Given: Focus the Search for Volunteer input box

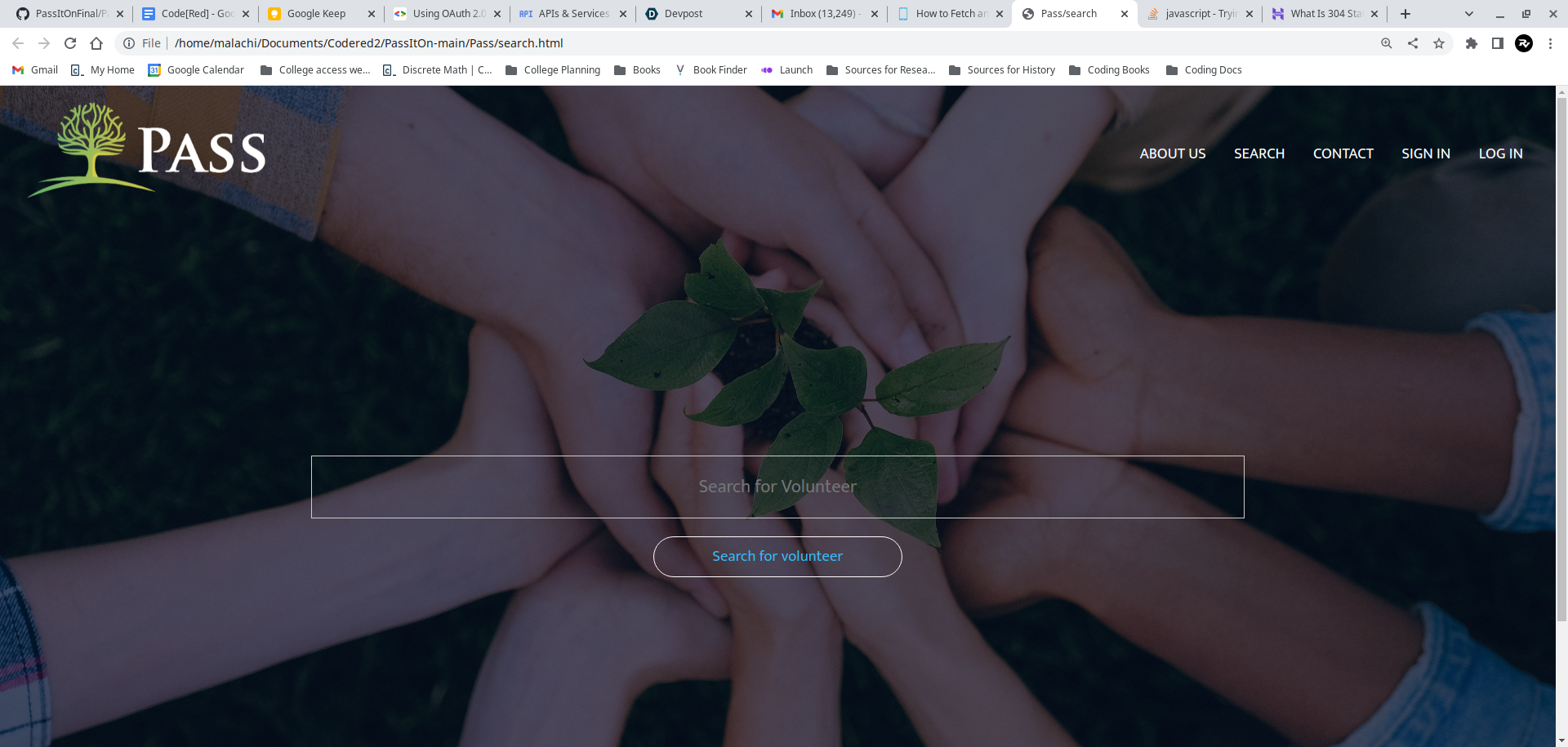Looking at the screenshot, I should [777, 487].
